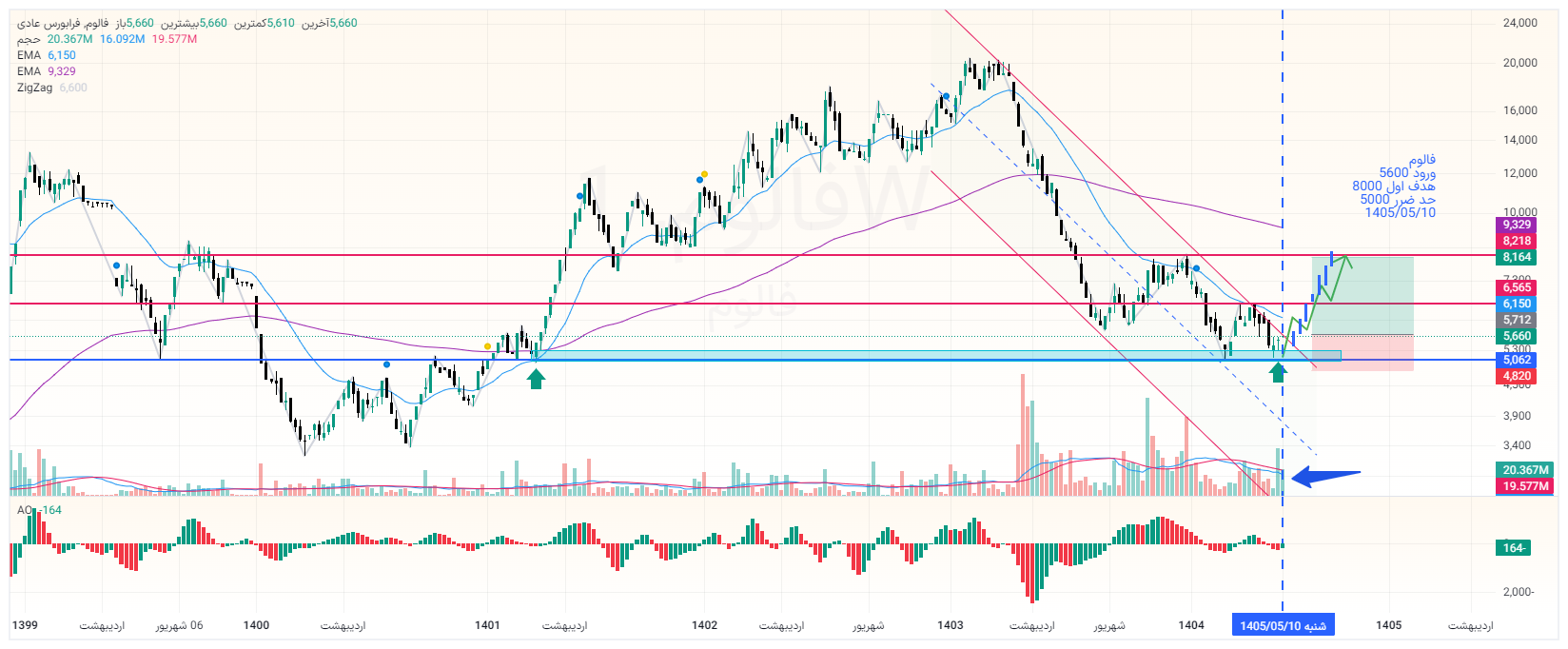Click the 19.577M volume axis label
Viewport: 1568px width, 649px height.
[1525, 486]
